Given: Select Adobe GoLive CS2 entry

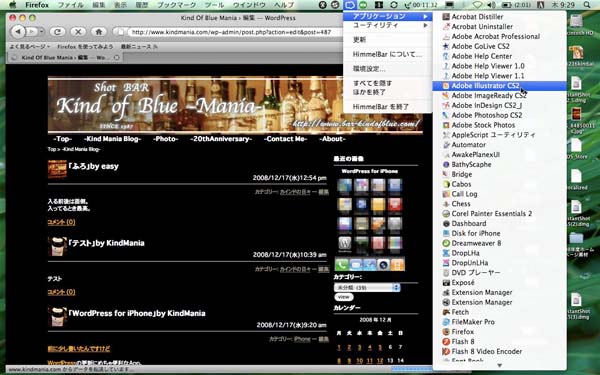Looking at the screenshot, I should coord(499,46).
